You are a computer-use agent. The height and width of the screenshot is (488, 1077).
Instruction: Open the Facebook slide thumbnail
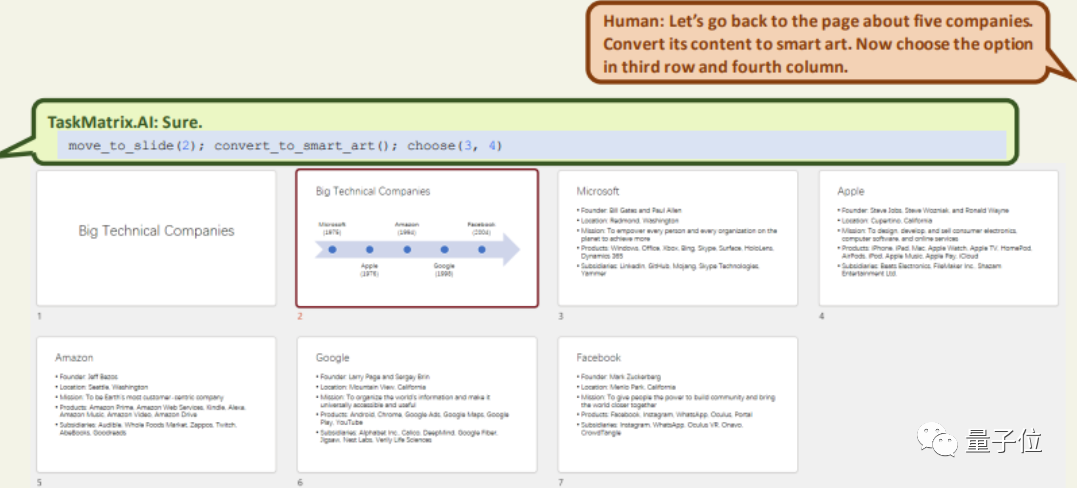[677, 404]
